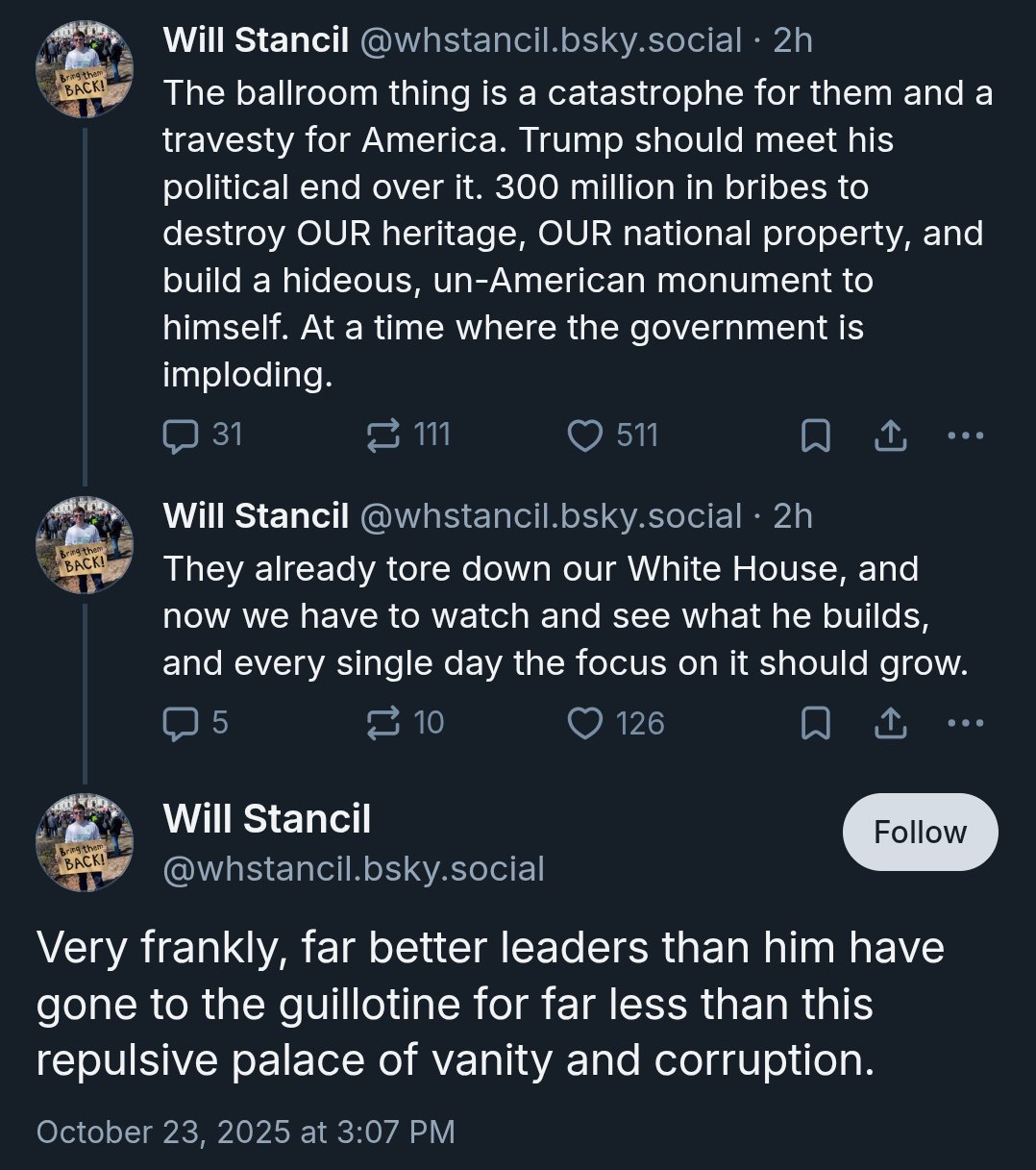Like the post with 126 likes
Viewport: 1036px width, 1170px height.
616,723
